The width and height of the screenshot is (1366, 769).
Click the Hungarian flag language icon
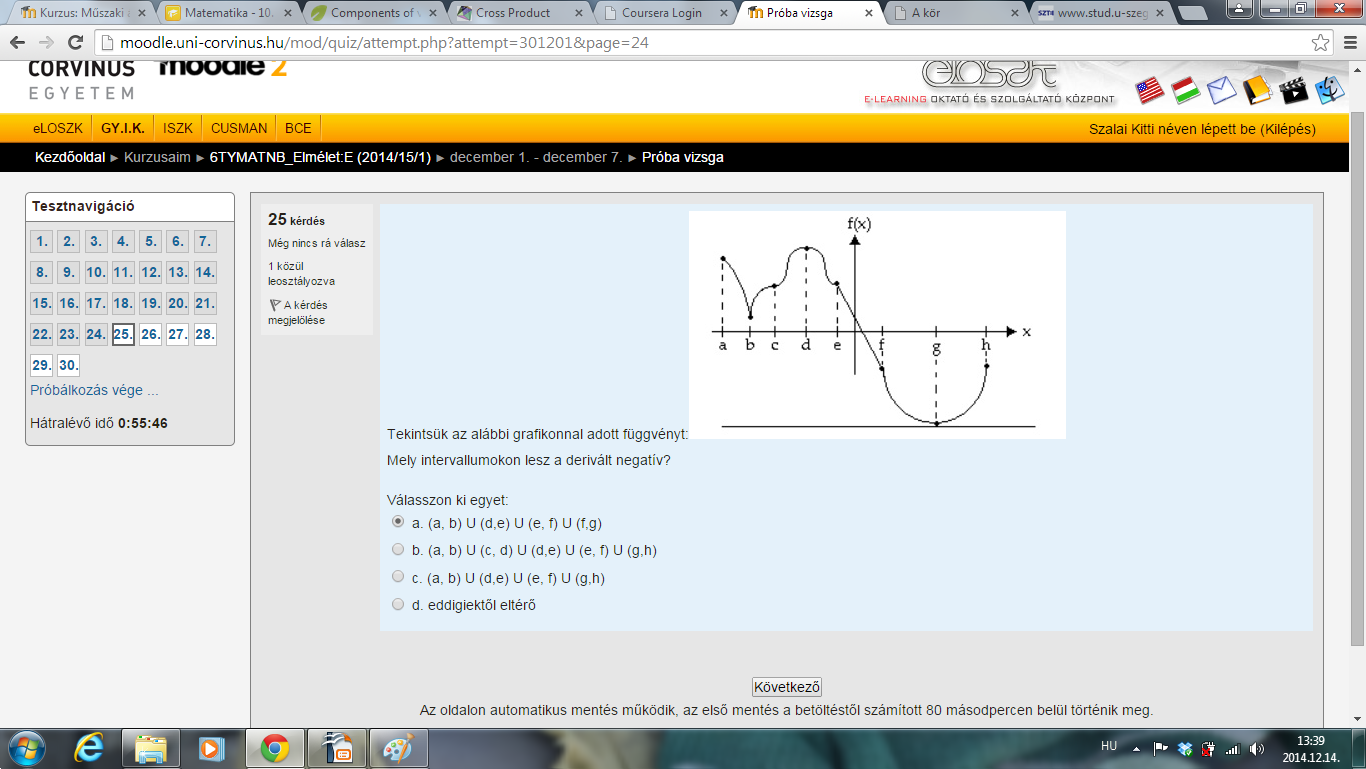point(1186,91)
